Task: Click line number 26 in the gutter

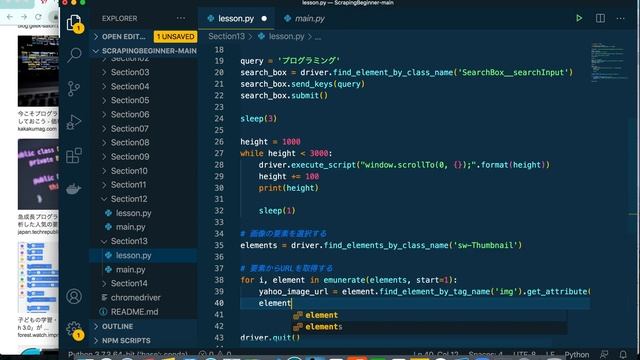Action: (219, 142)
